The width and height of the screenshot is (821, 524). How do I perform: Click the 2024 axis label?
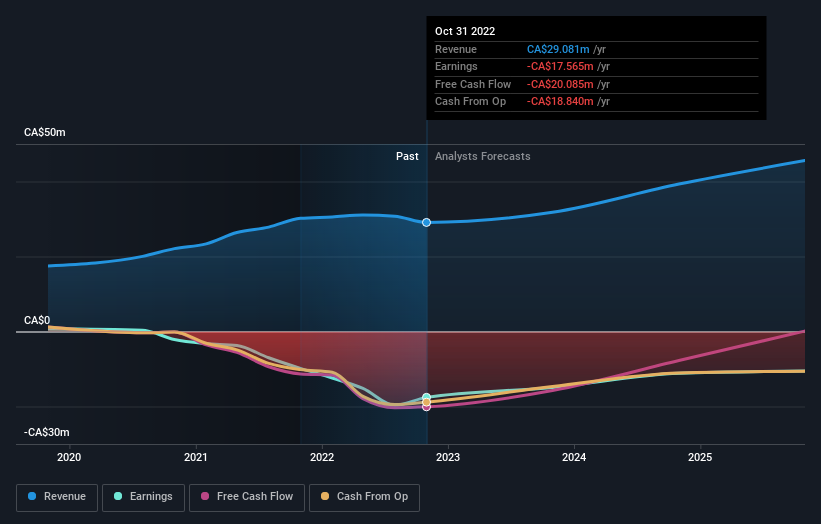[x=574, y=458]
